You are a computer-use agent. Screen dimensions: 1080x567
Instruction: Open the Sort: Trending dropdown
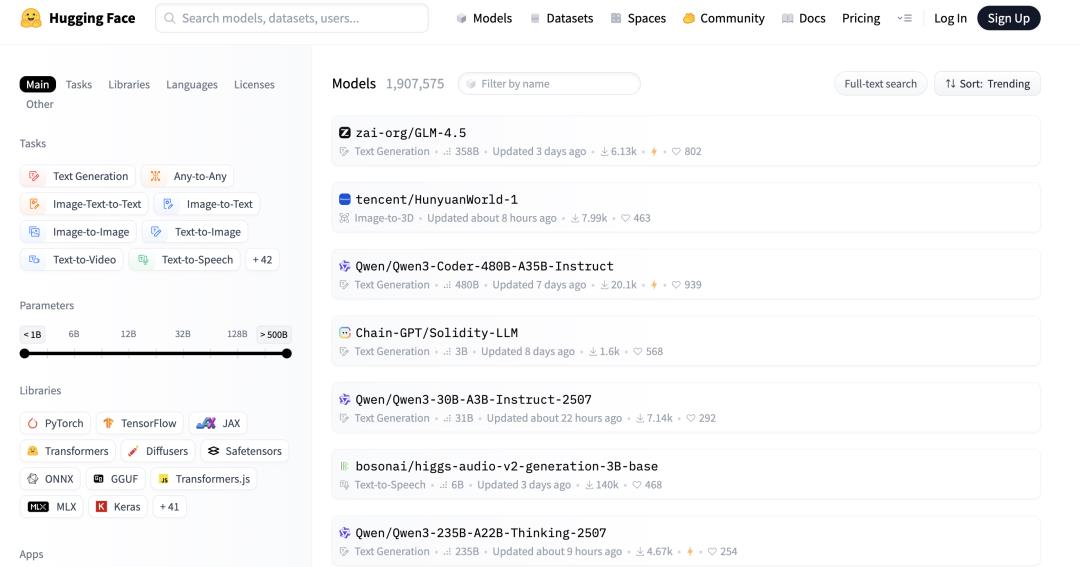tap(987, 84)
